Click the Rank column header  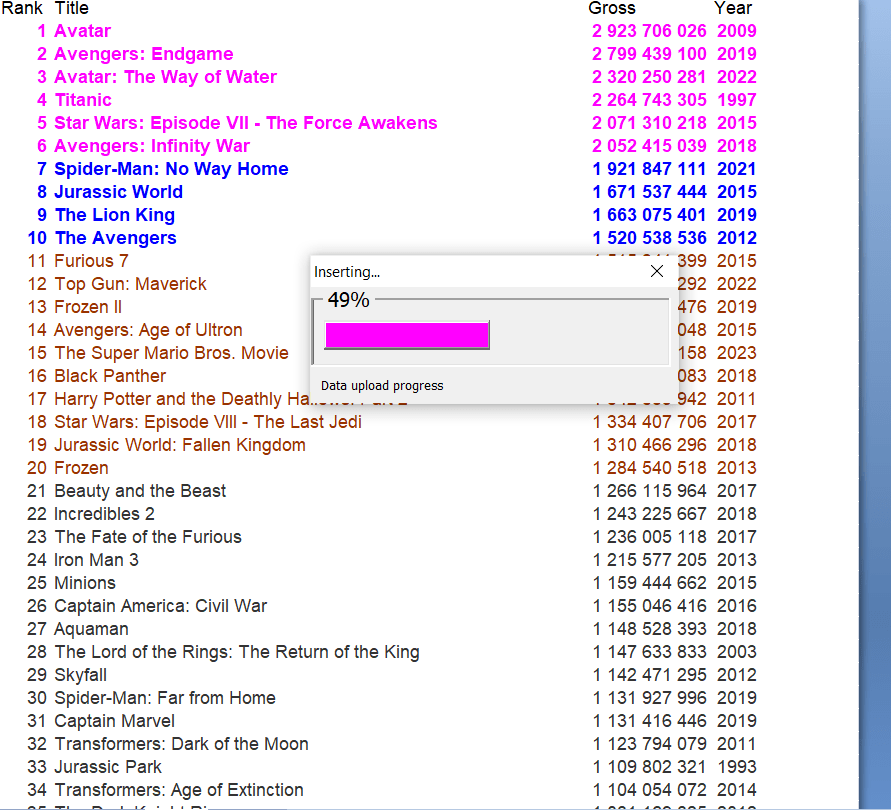(x=22, y=8)
